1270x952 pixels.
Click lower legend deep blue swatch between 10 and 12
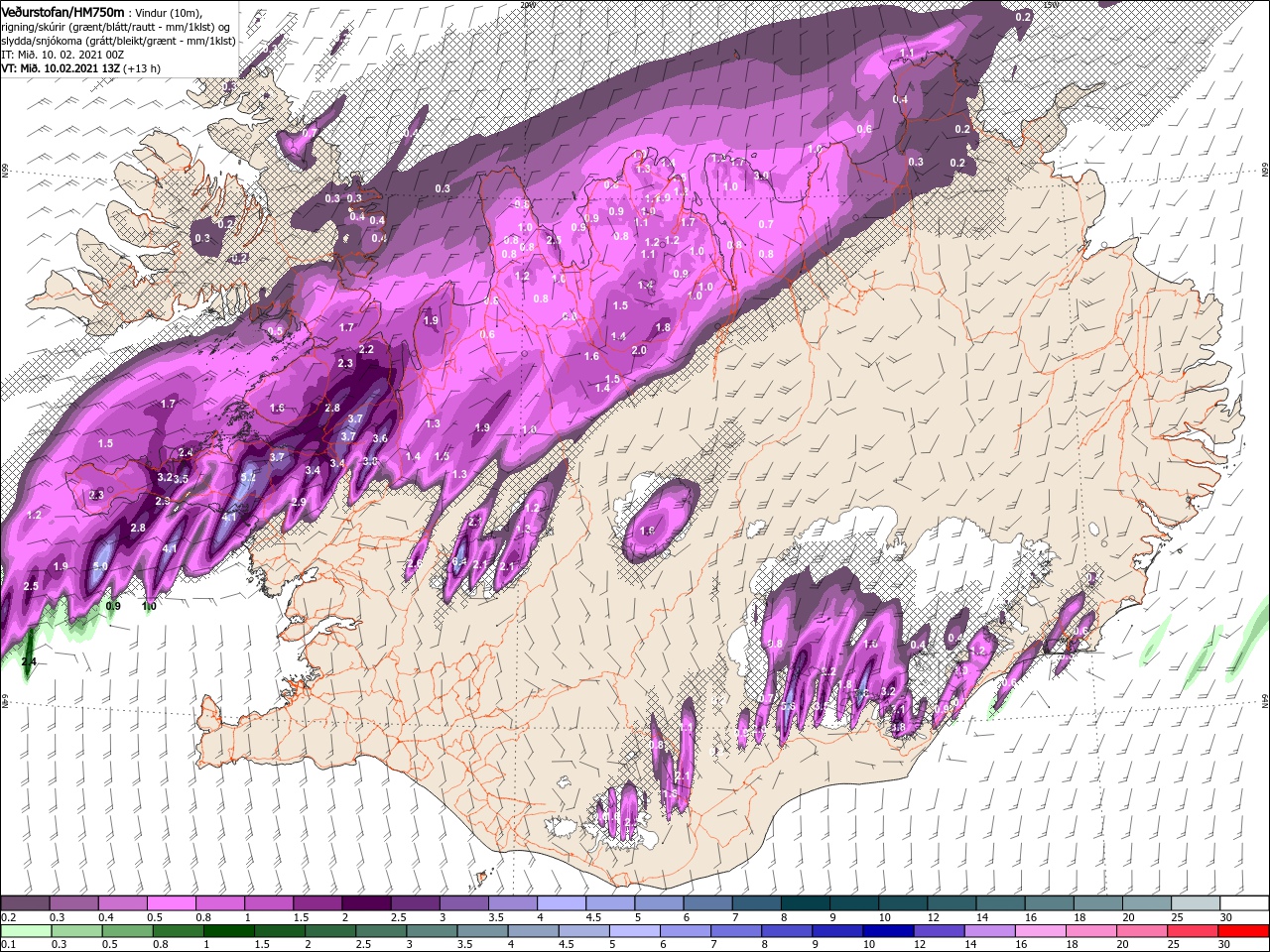tap(888, 931)
